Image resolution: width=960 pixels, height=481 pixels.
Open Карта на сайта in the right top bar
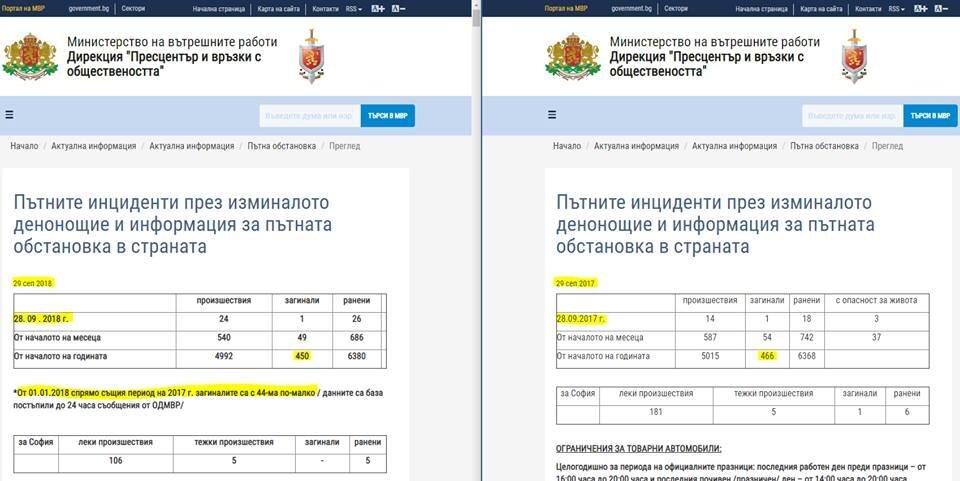[822, 9]
